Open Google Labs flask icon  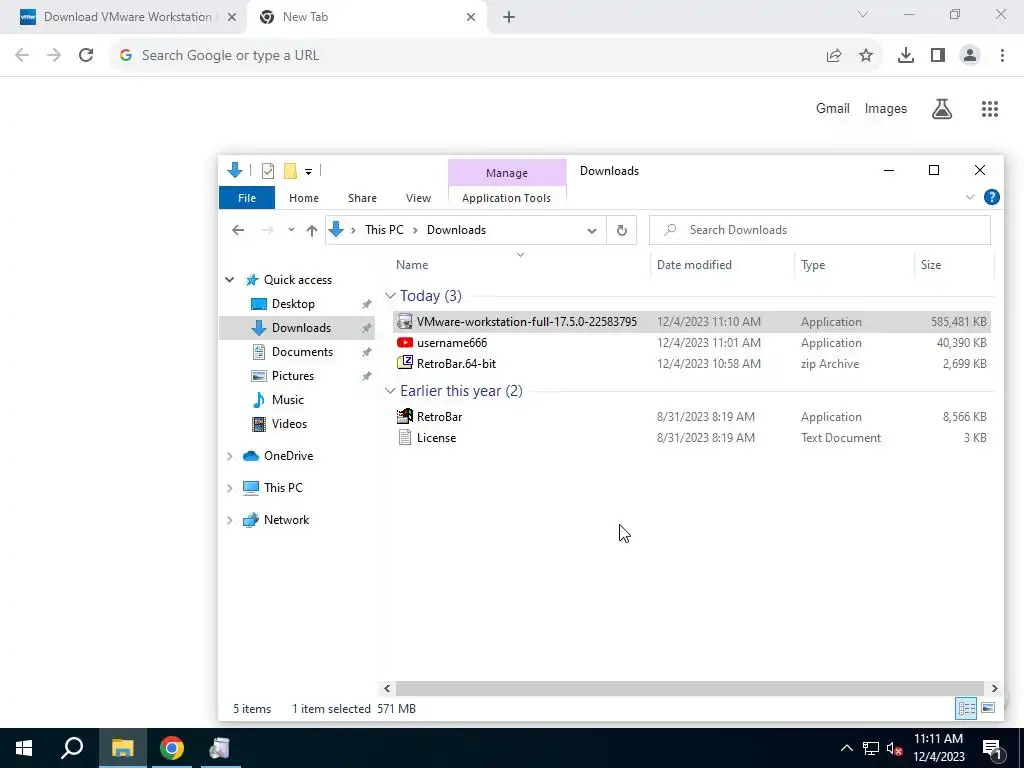tap(941, 108)
